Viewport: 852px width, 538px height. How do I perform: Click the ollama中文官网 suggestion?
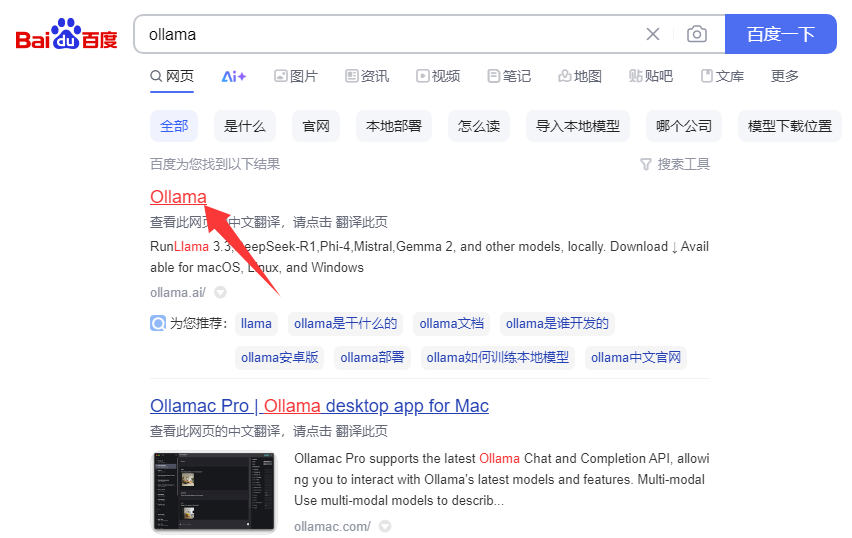pyautogui.click(x=636, y=358)
